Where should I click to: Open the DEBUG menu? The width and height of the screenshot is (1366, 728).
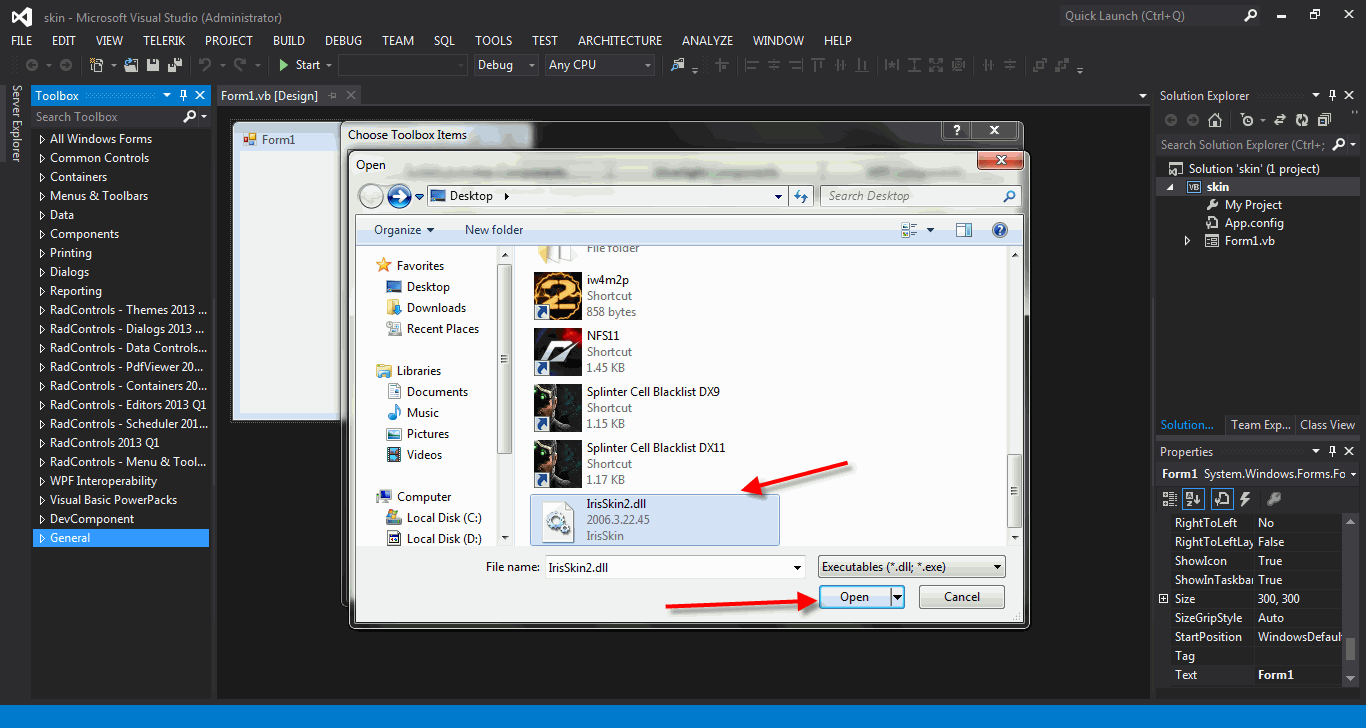[x=344, y=41]
